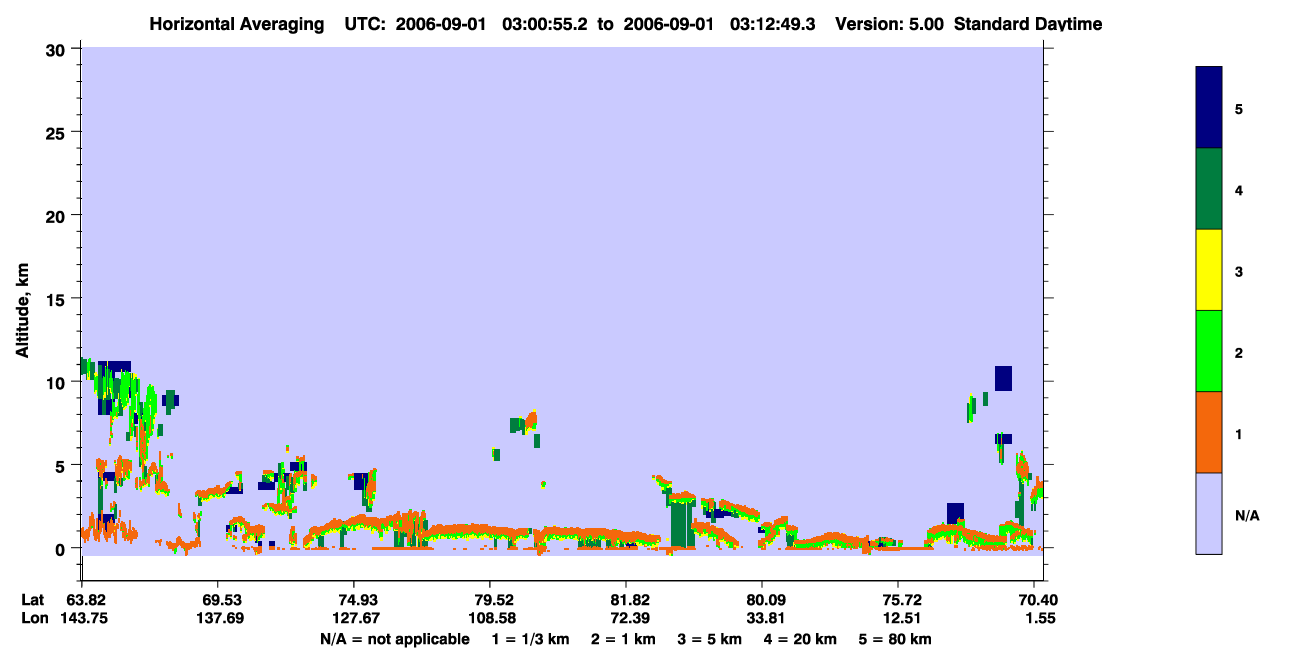Click the 30 tick on altitude axis
Screen dimensions: 1300x667
pyautogui.click(x=60, y=49)
